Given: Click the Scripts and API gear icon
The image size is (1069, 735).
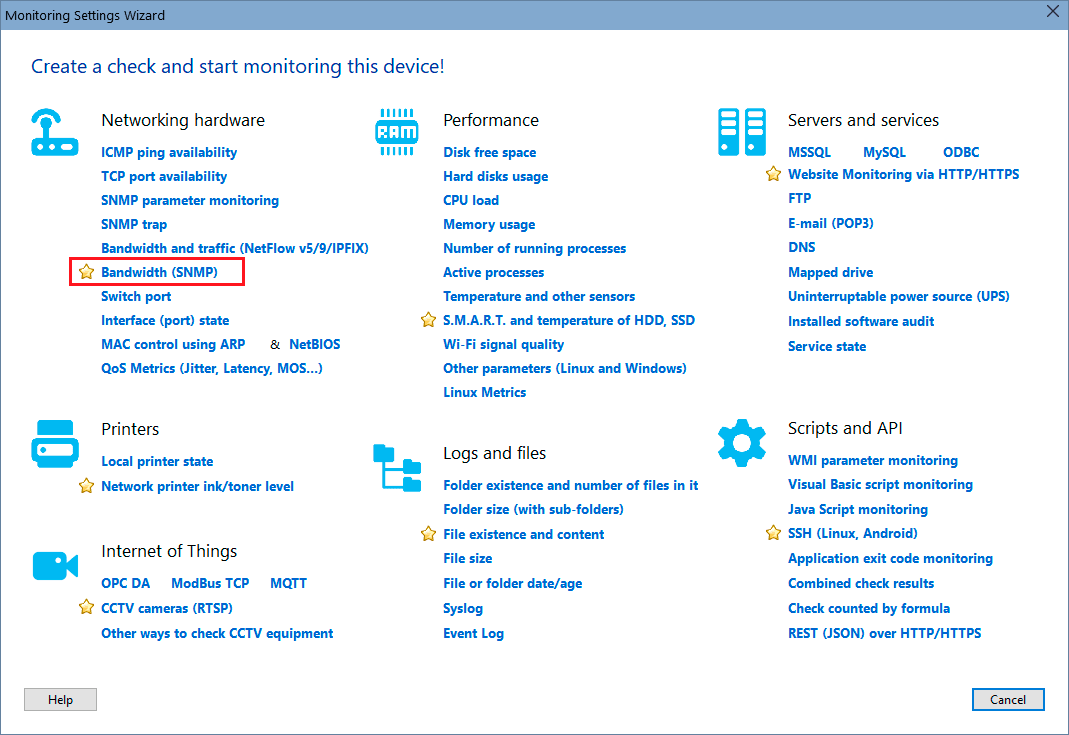Looking at the screenshot, I should (x=741, y=441).
